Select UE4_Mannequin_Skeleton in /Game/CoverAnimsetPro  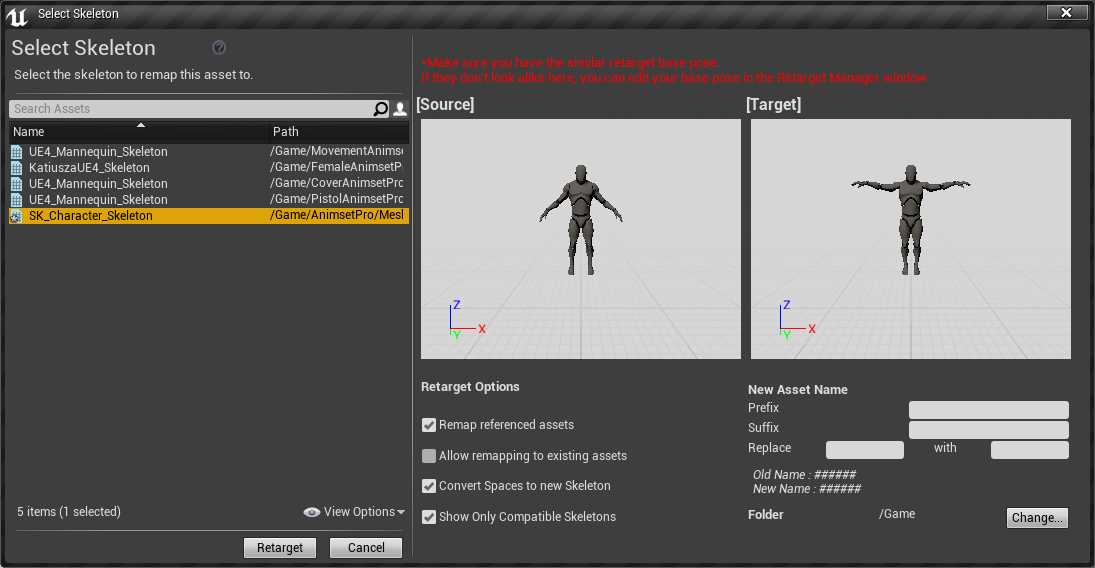tap(209, 184)
